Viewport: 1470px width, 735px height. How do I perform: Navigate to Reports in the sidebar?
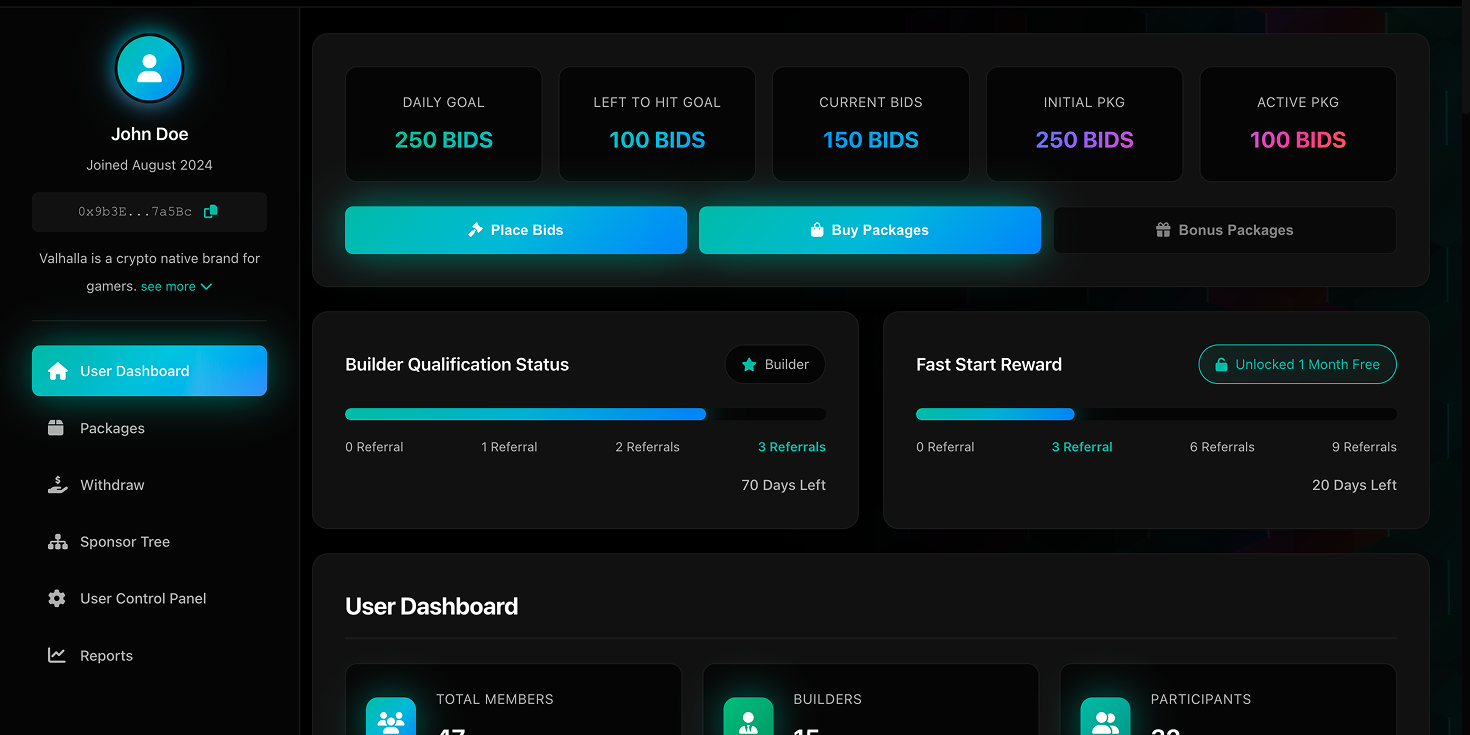tap(106, 655)
